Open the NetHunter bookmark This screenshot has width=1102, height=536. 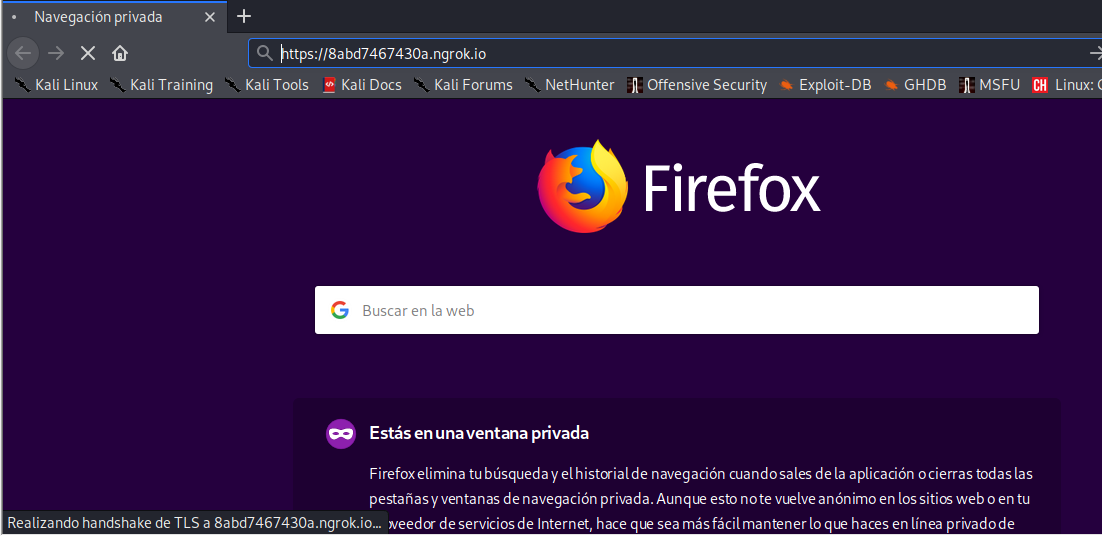coord(570,85)
